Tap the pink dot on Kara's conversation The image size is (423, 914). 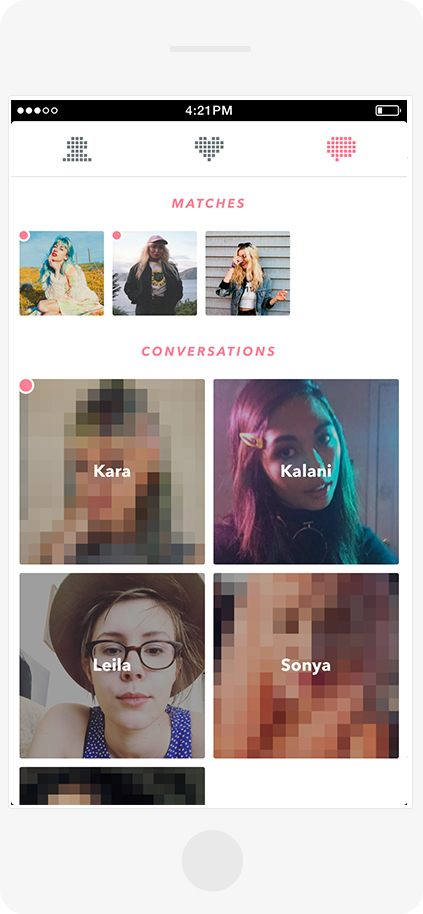click(x=26, y=385)
